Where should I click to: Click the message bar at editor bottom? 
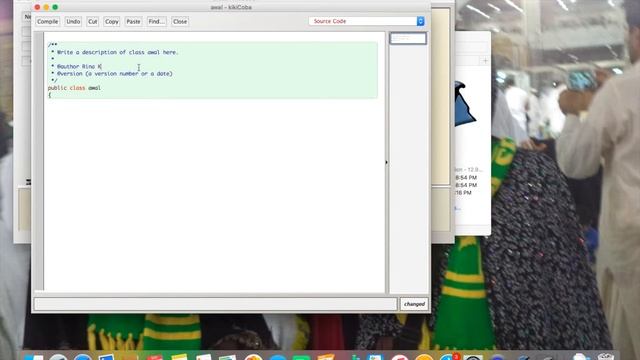point(216,304)
